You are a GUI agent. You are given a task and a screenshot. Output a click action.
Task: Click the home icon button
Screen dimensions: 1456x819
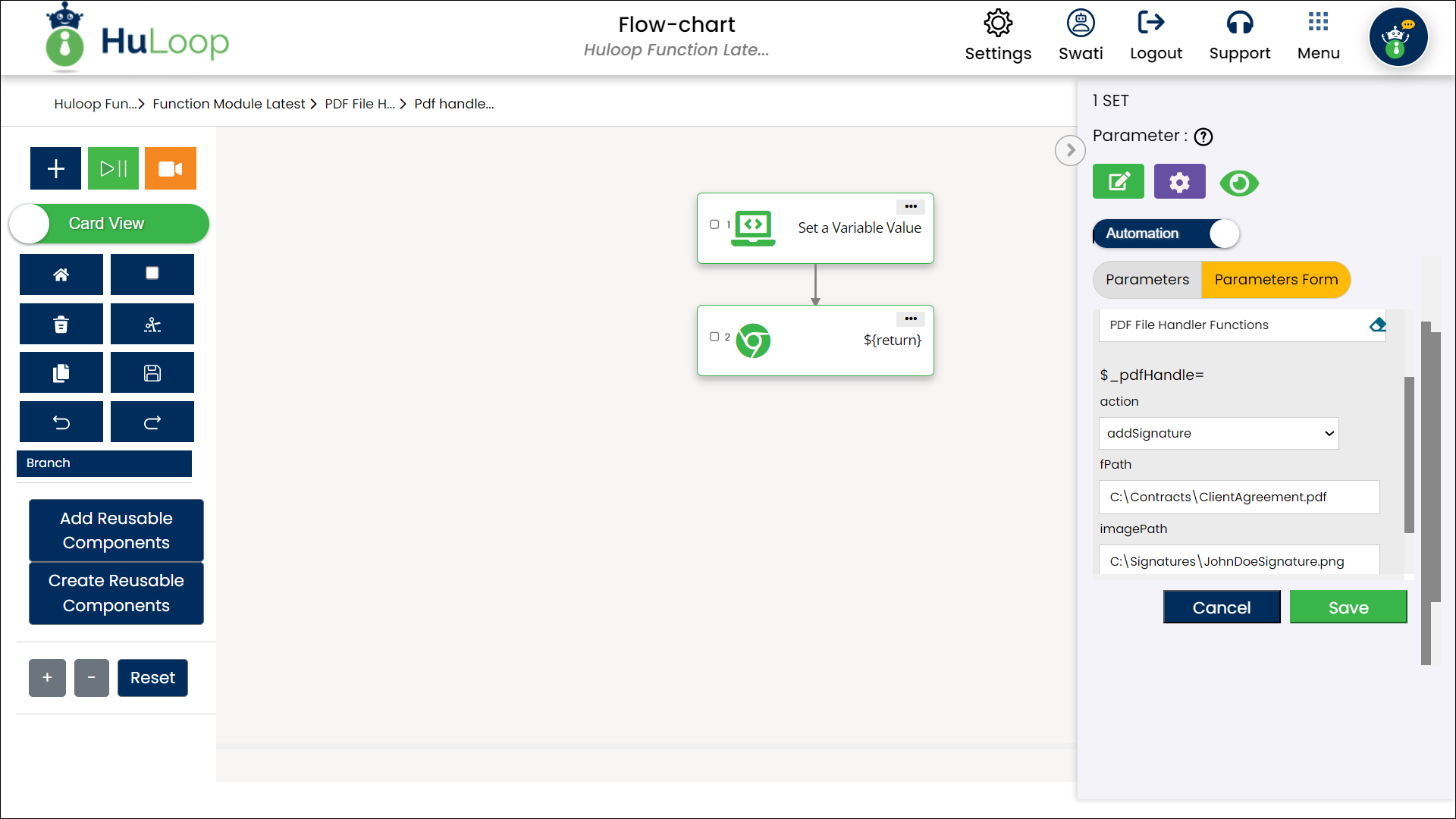point(61,275)
